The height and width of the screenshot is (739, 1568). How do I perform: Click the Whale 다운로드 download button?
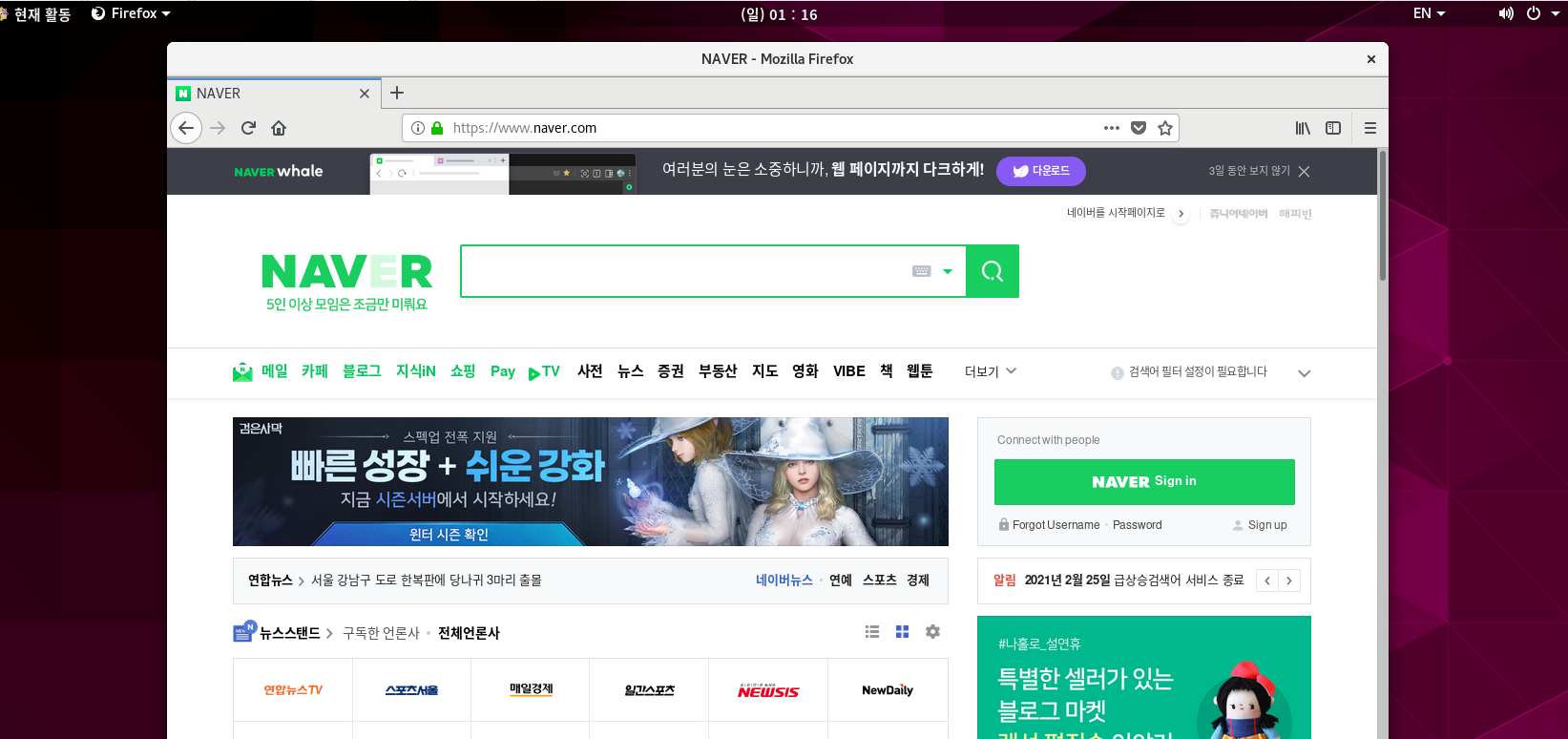tap(1041, 171)
